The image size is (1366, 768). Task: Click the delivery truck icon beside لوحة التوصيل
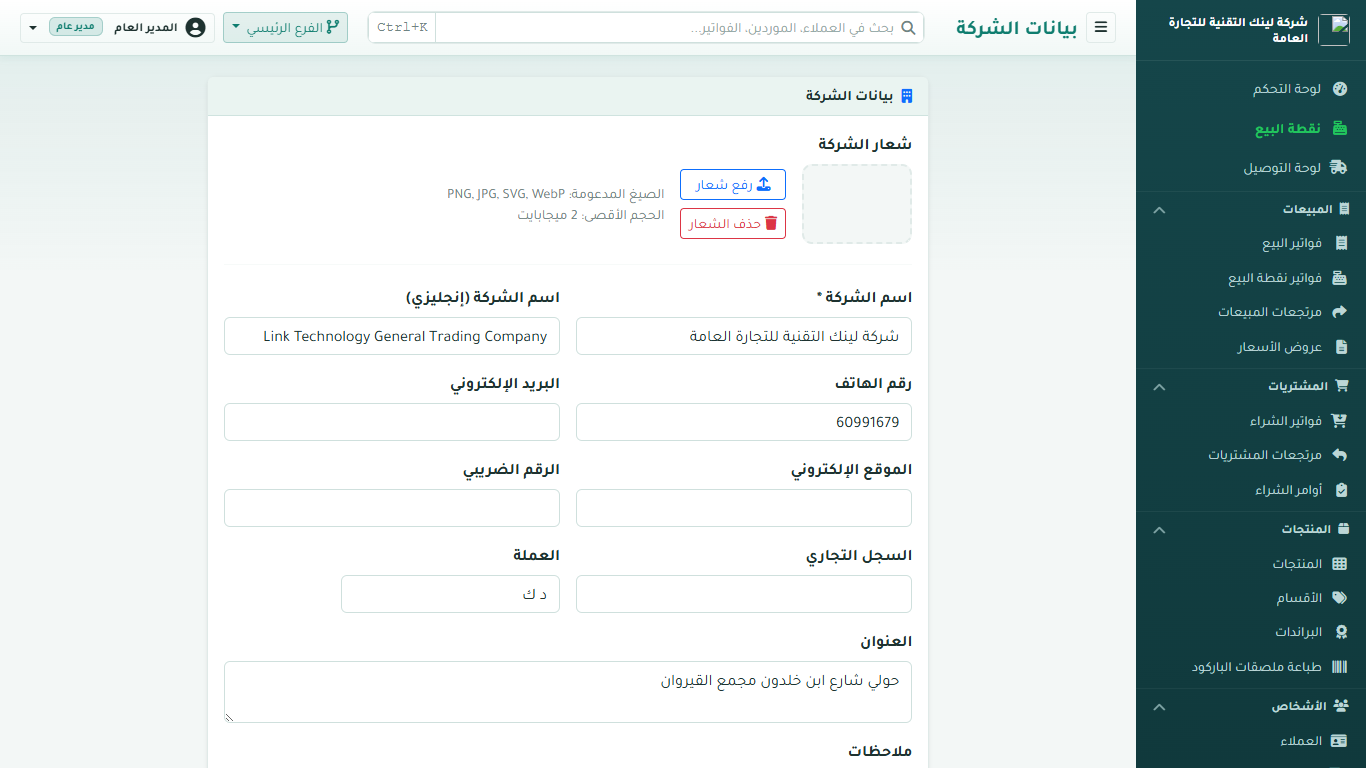click(1339, 168)
